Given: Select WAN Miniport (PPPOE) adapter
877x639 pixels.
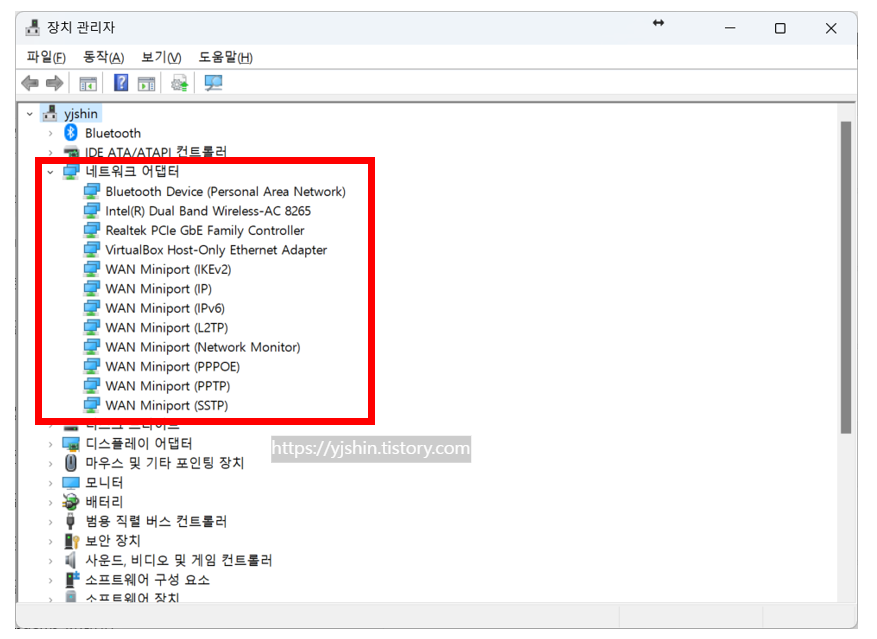Looking at the screenshot, I should [172, 367].
